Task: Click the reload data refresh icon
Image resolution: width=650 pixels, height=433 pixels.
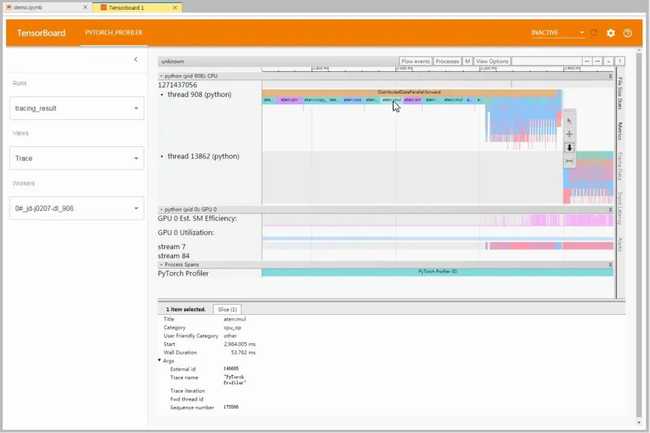Action: (x=594, y=33)
